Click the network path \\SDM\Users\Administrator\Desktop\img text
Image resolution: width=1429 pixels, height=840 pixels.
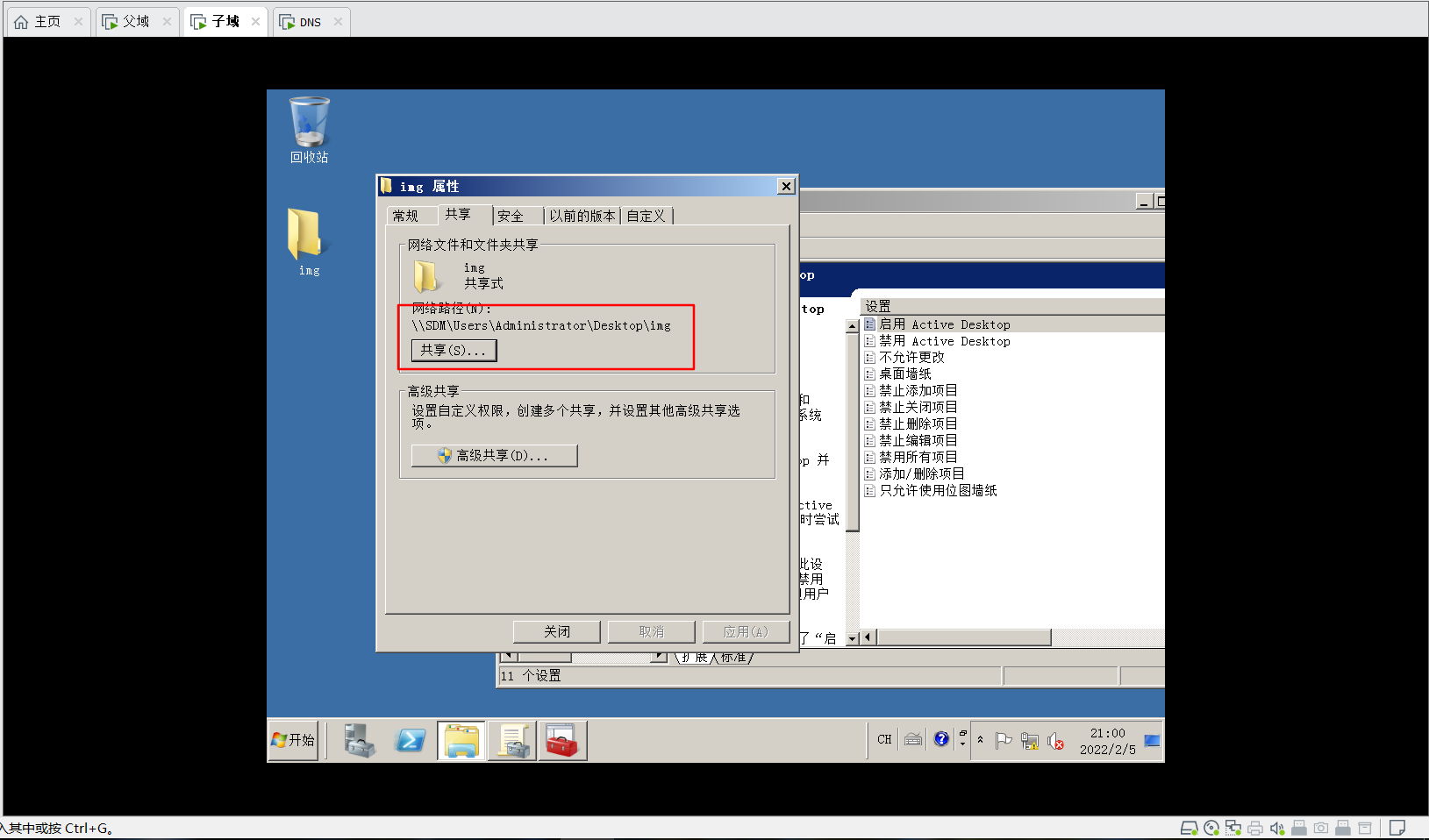click(541, 326)
